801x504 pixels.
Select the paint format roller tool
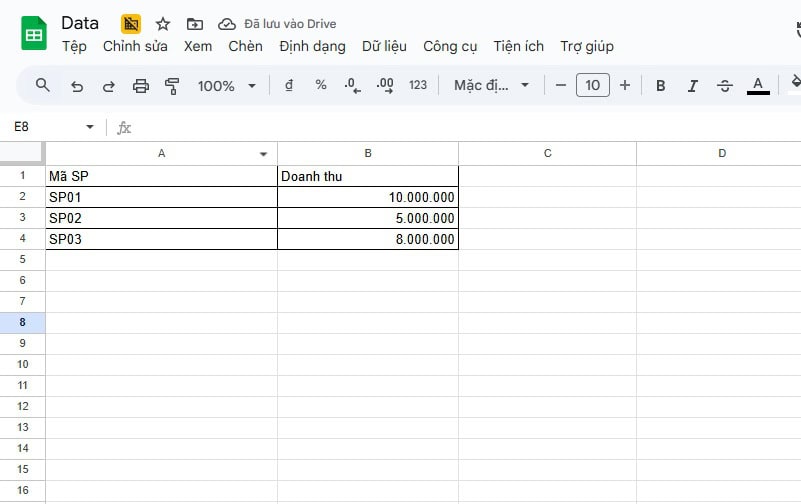click(172, 86)
